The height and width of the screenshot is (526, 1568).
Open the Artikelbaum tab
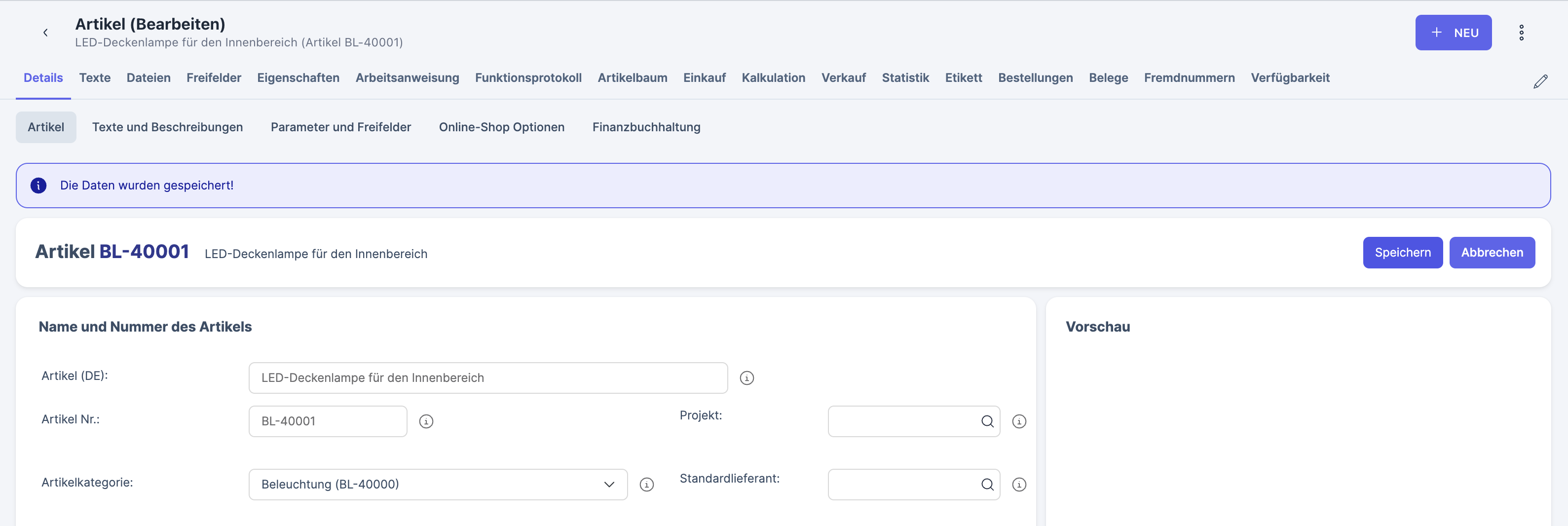[x=632, y=78]
